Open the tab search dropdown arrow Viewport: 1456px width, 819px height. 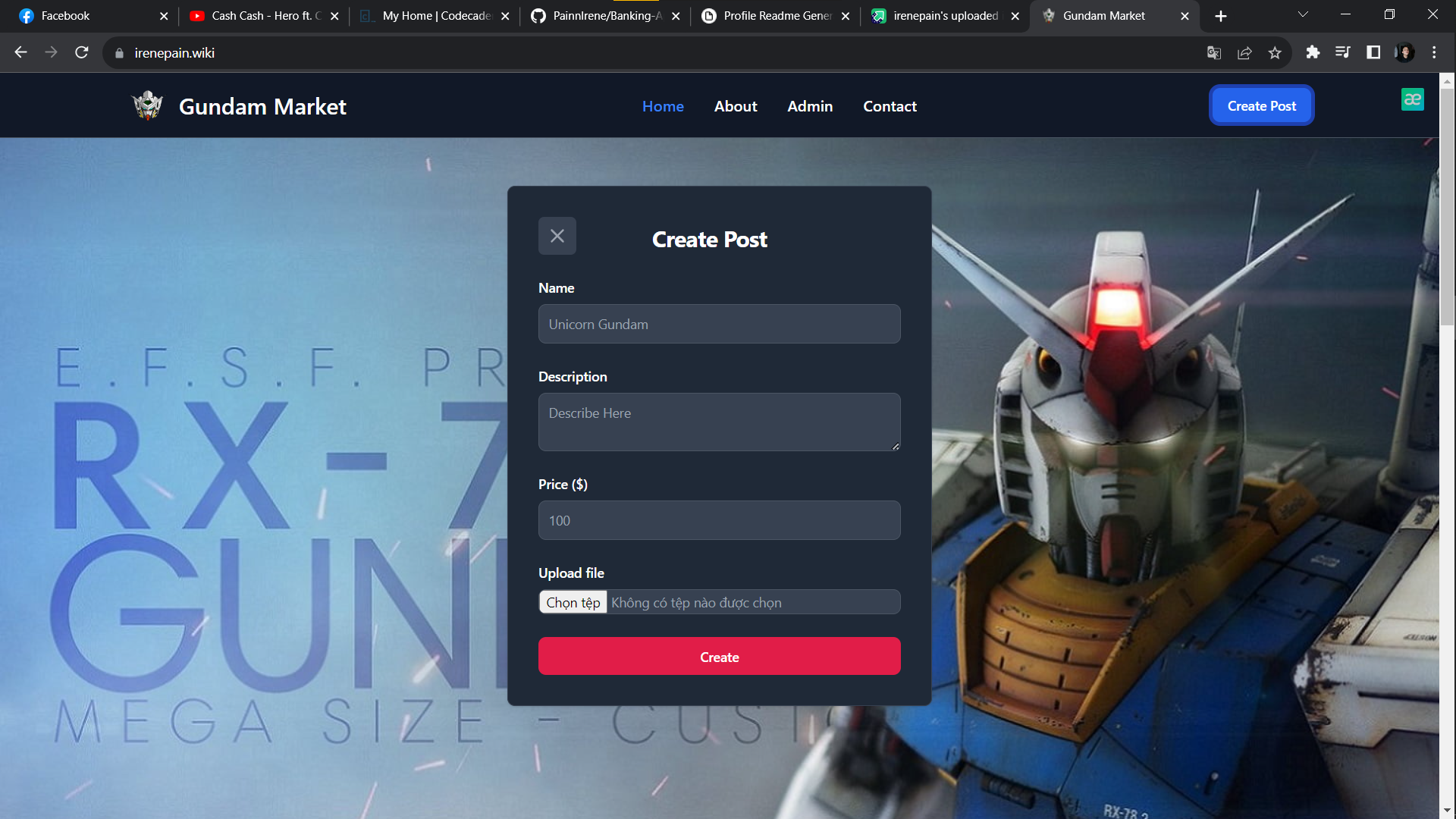1303,14
